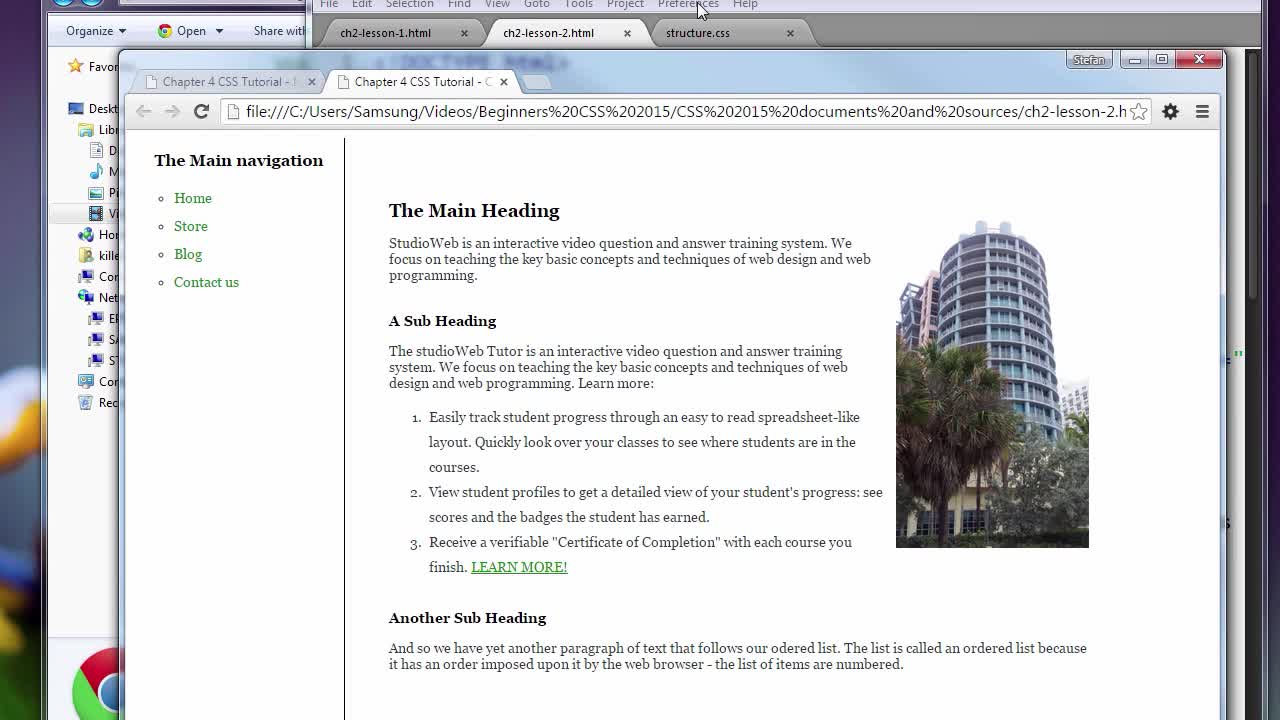Switch to ch2-lesson-2.html editor tab

(x=548, y=33)
